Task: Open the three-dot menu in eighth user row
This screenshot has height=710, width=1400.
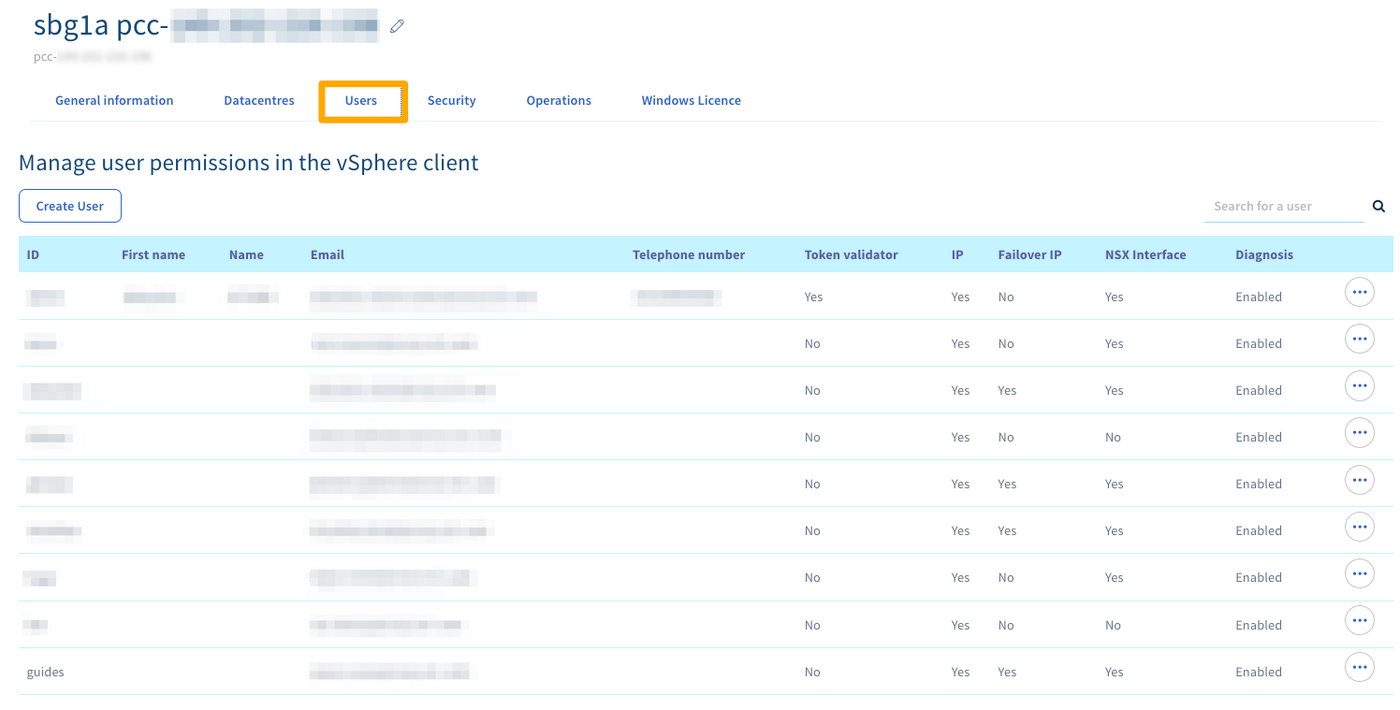Action: pyautogui.click(x=1359, y=620)
